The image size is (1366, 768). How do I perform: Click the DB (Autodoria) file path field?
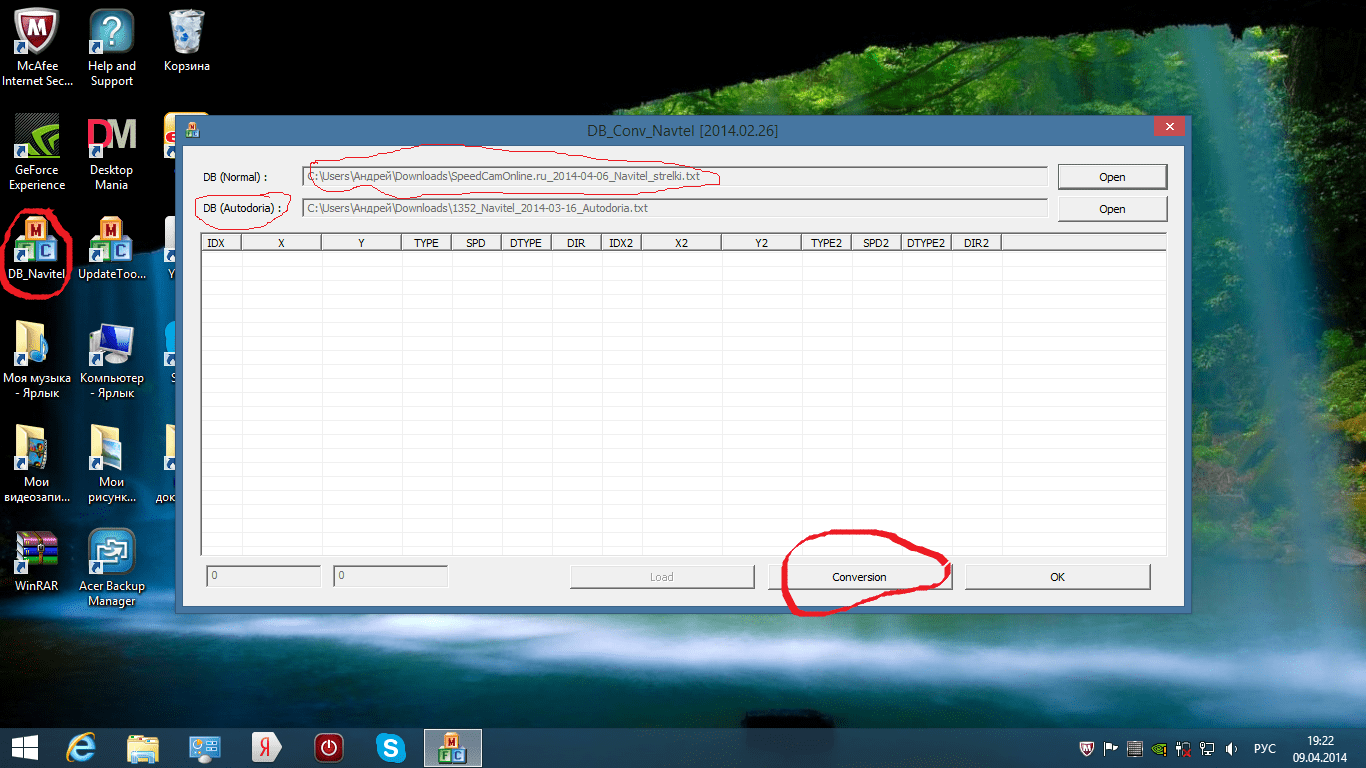click(x=675, y=208)
